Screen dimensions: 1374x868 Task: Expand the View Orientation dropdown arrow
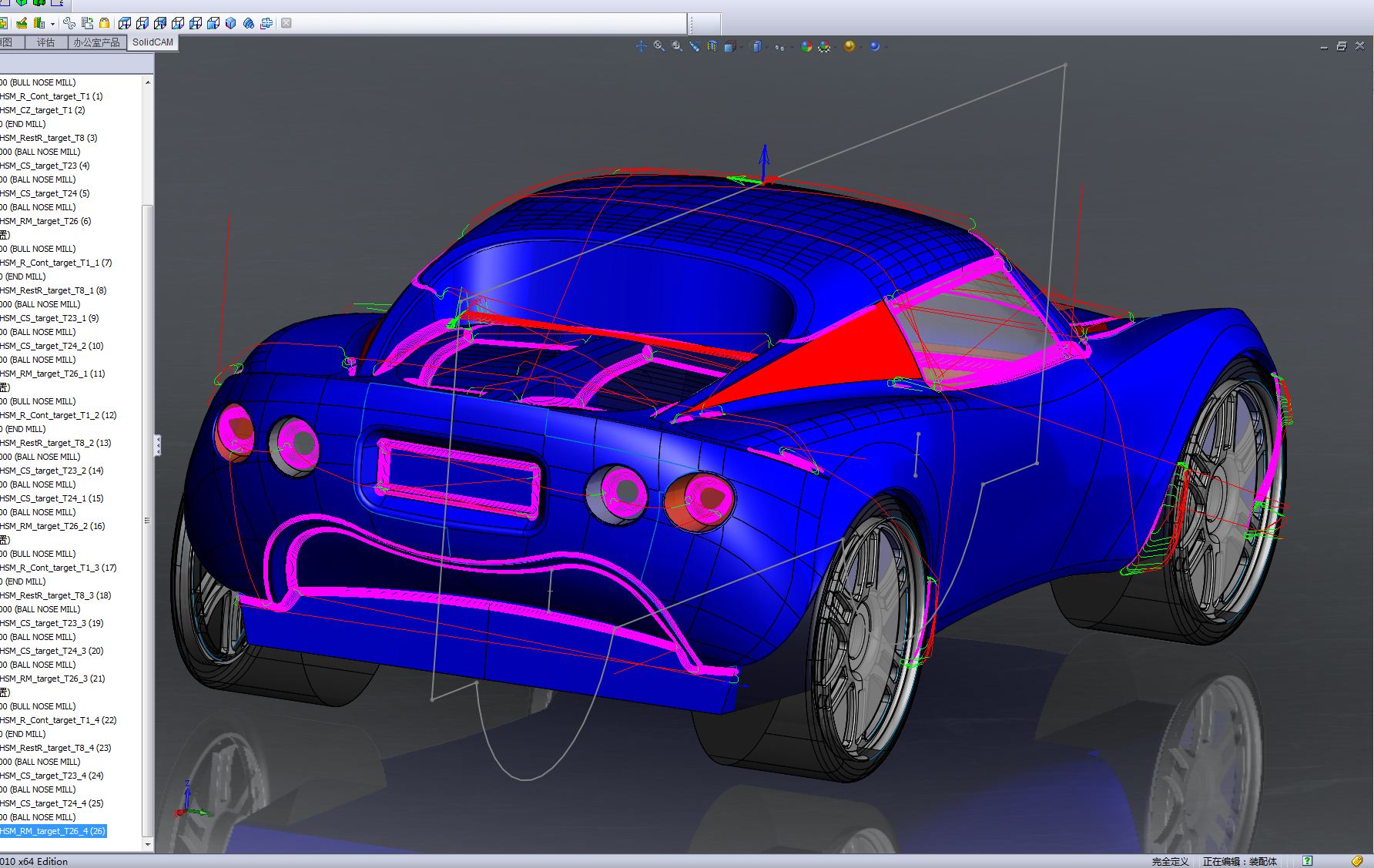742,47
